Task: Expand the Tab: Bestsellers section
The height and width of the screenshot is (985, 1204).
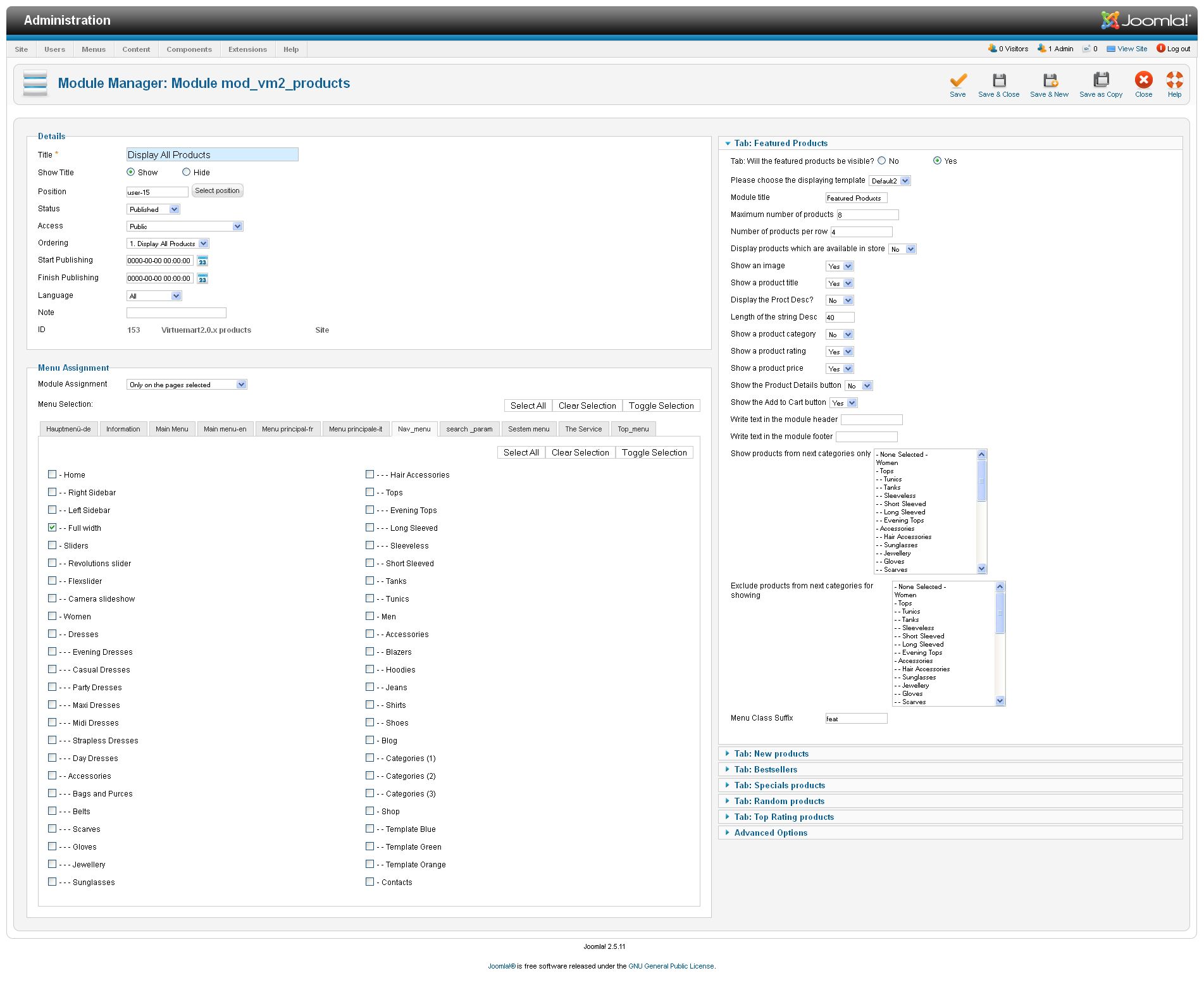Action: click(766, 769)
